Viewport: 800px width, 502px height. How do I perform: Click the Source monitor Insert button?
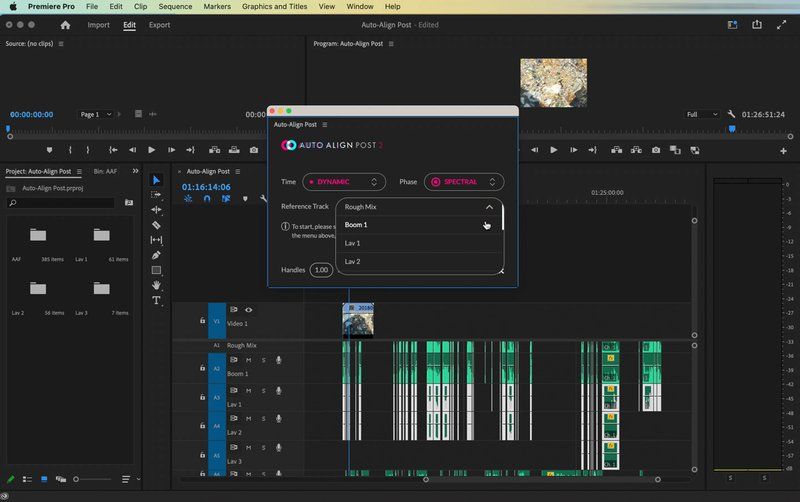point(214,150)
